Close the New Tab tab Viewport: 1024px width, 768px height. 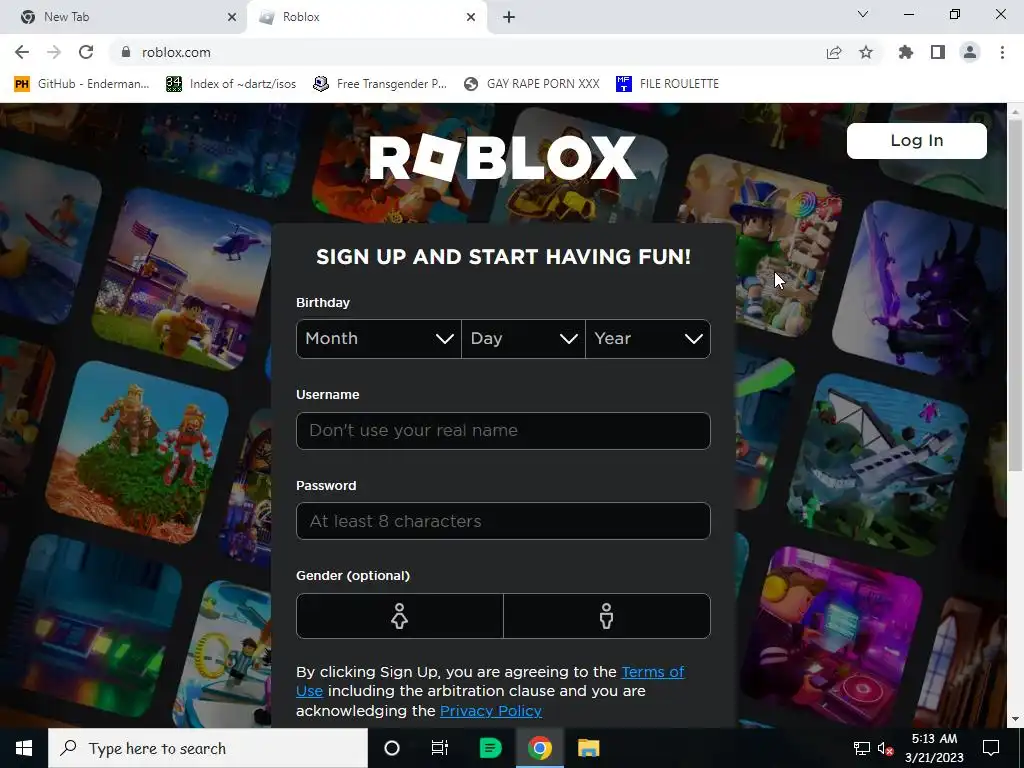[232, 17]
